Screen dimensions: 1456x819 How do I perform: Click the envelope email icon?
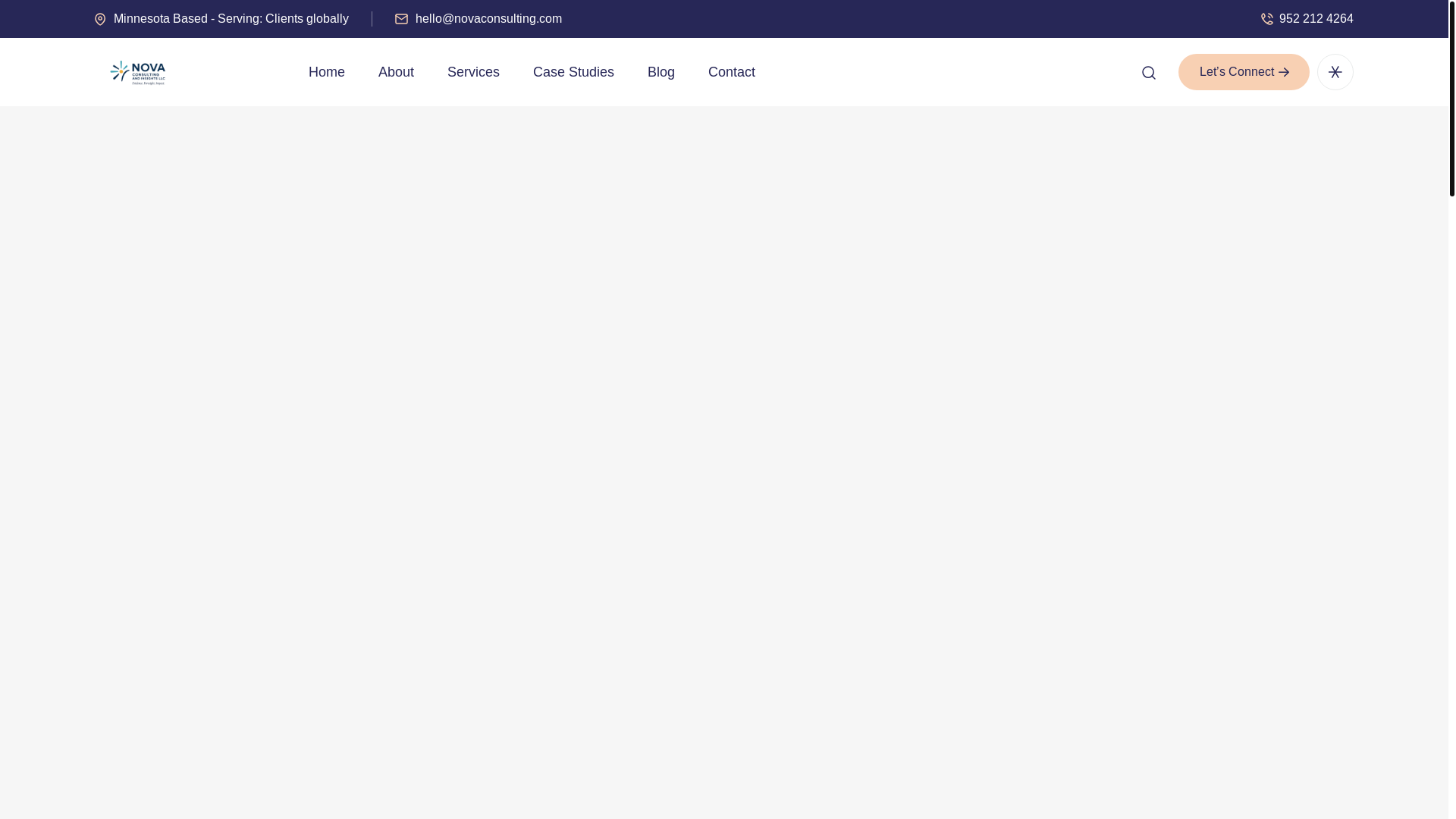pyautogui.click(x=401, y=19)
